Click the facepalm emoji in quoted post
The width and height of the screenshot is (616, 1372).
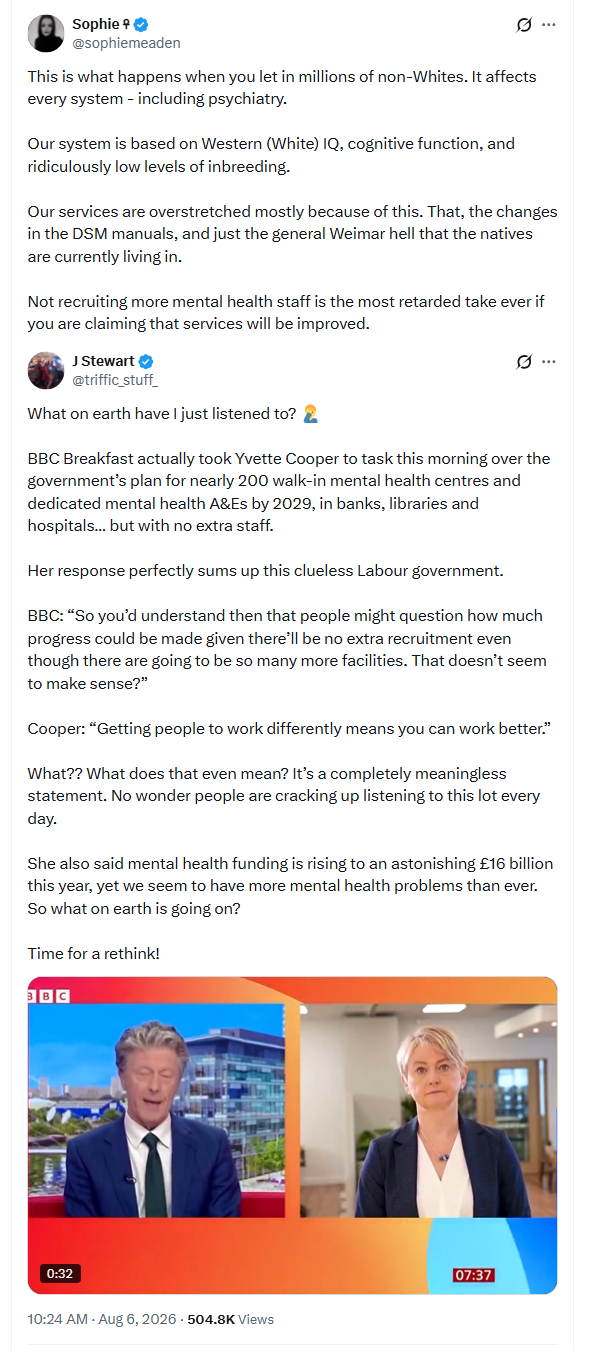click(x=310, y=414)
